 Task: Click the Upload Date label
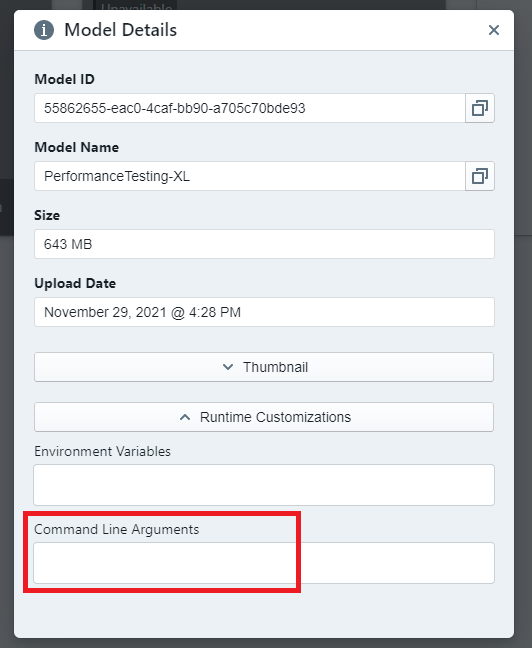pos(75,283)
